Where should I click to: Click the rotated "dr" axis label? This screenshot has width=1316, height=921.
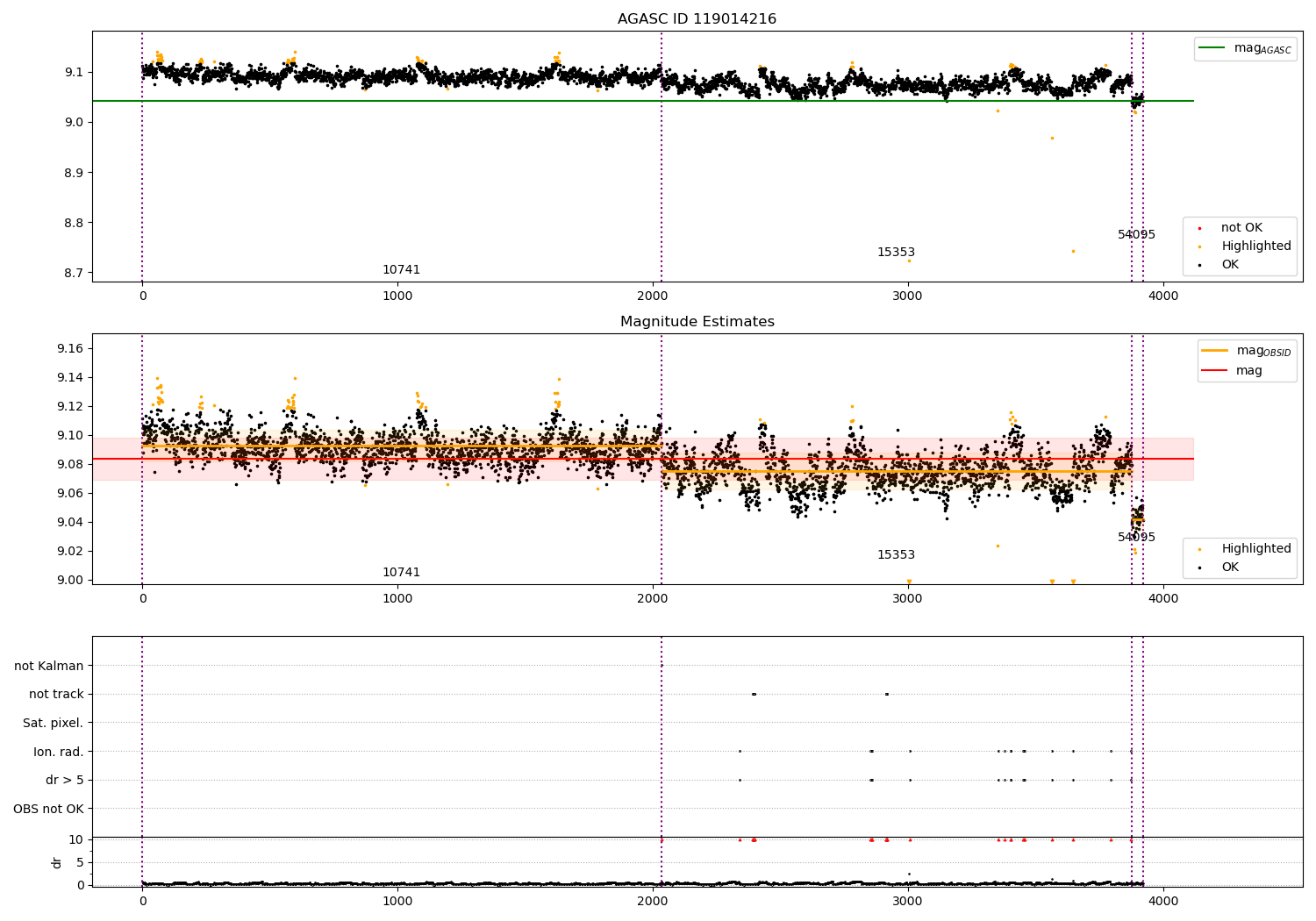(57, 862)
